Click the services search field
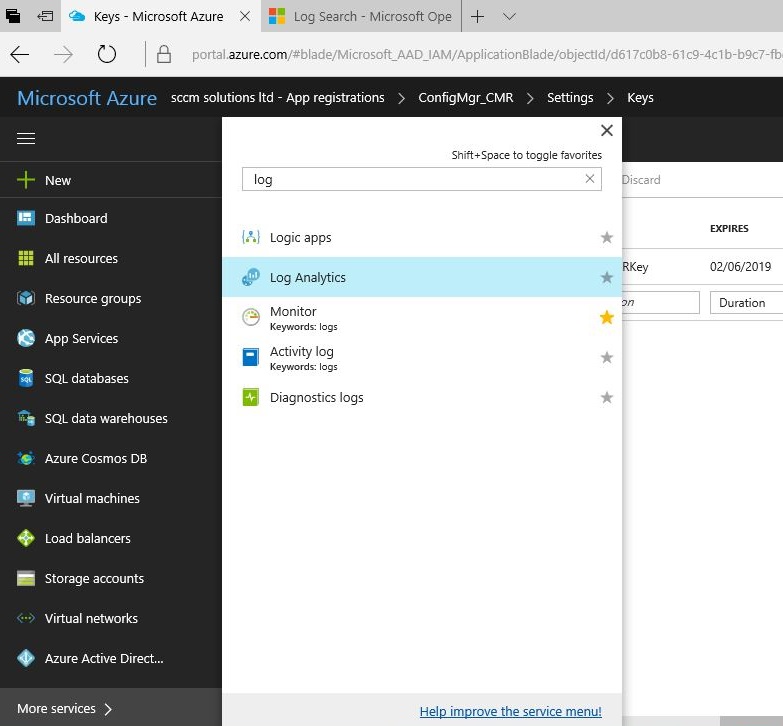The height and width of the screenshot is (726, 783). pyautogui.click(x=410, y=179)
